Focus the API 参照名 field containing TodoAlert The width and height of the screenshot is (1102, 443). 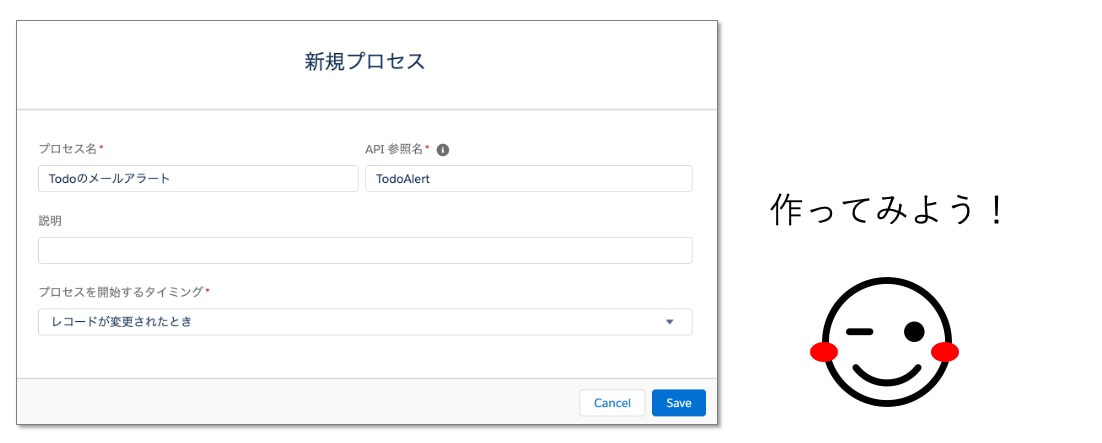(529, 179)
